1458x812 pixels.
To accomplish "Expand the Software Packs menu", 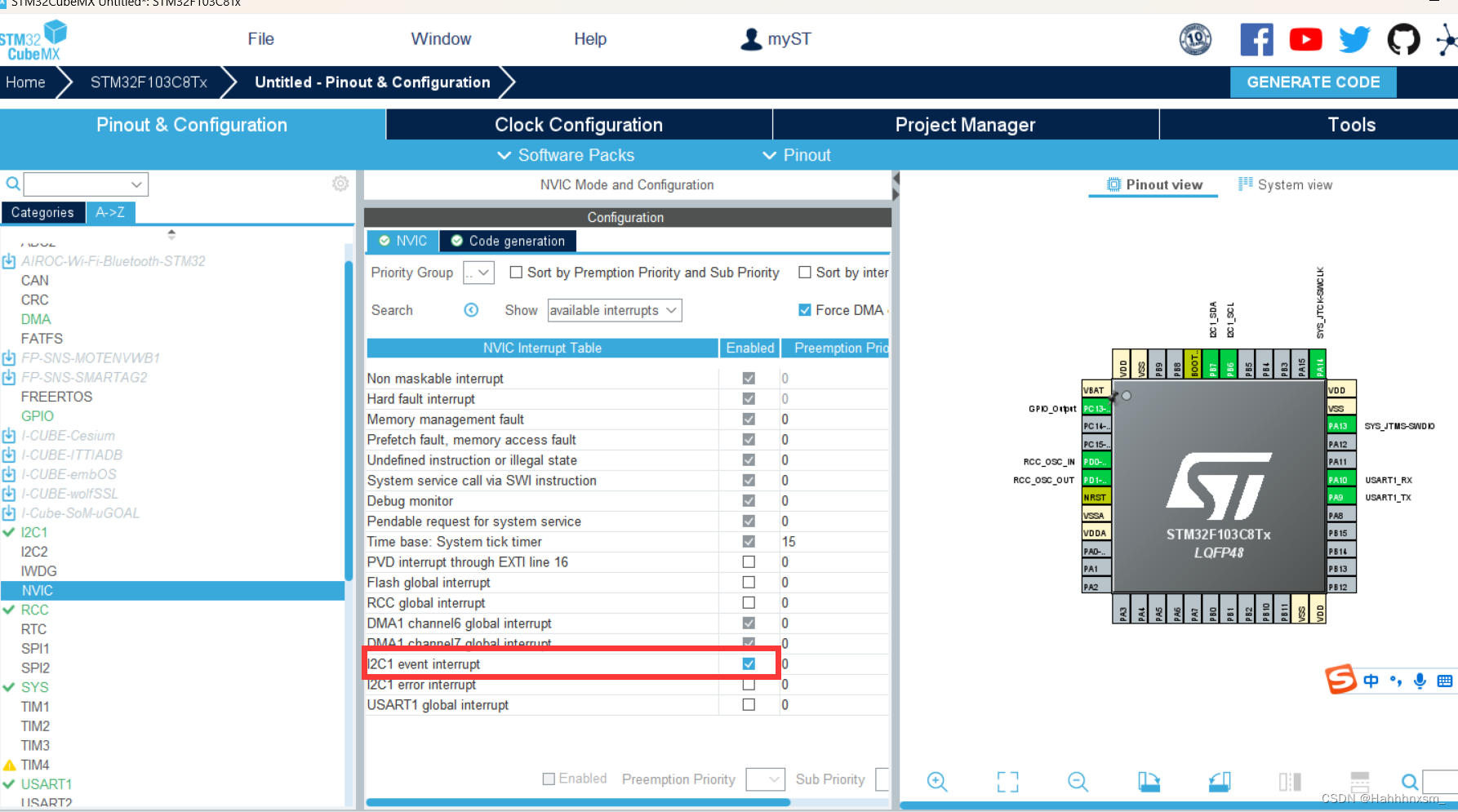I will [x=566, y=155].
